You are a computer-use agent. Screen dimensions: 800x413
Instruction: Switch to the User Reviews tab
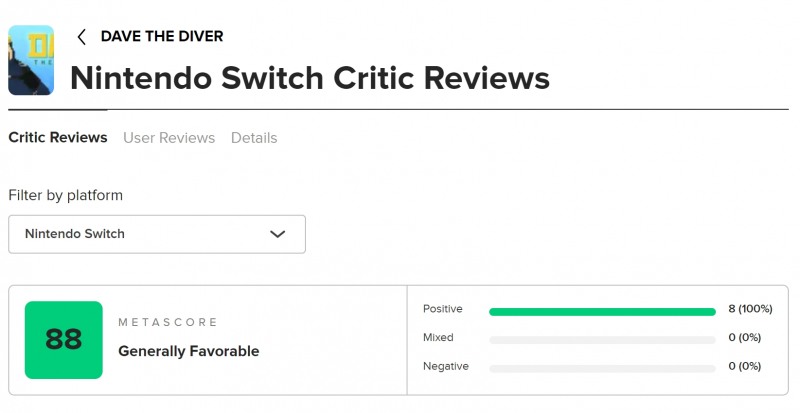tap(169, 138)
